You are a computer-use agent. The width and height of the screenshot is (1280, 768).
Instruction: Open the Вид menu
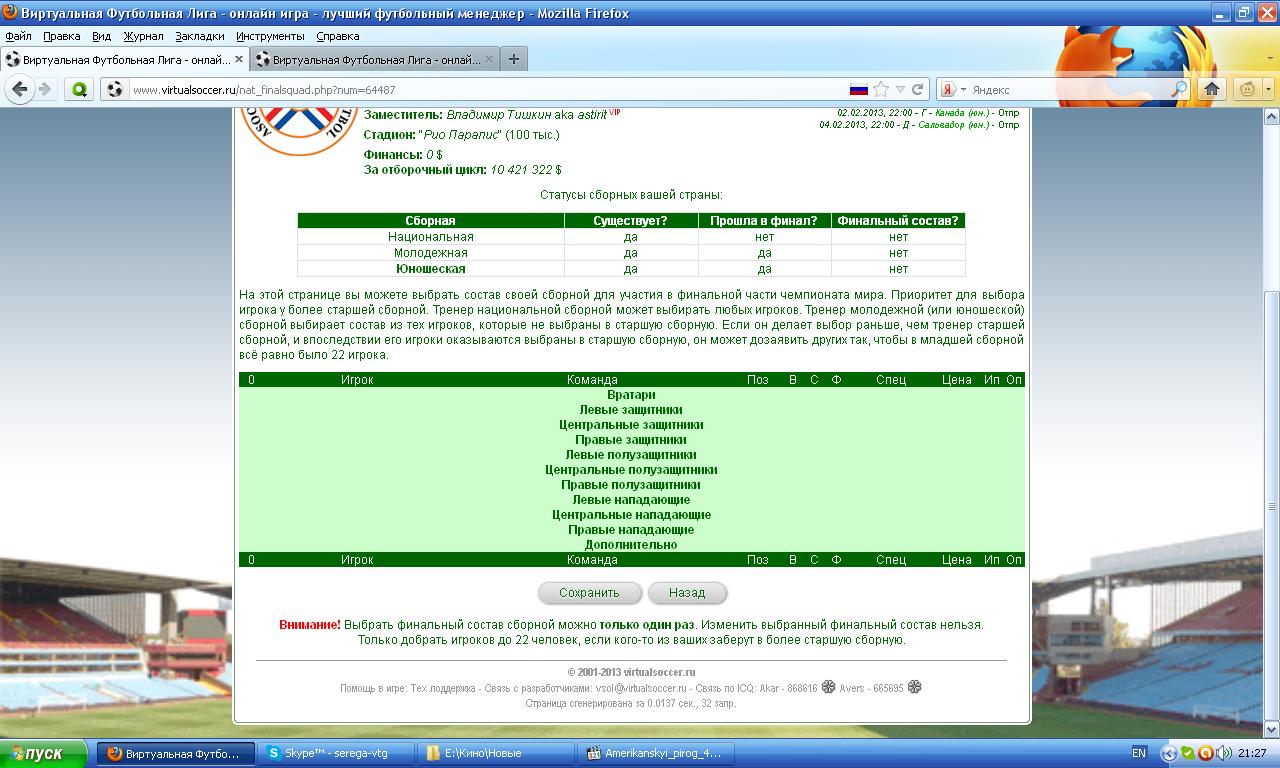click(x=101, y=36)
